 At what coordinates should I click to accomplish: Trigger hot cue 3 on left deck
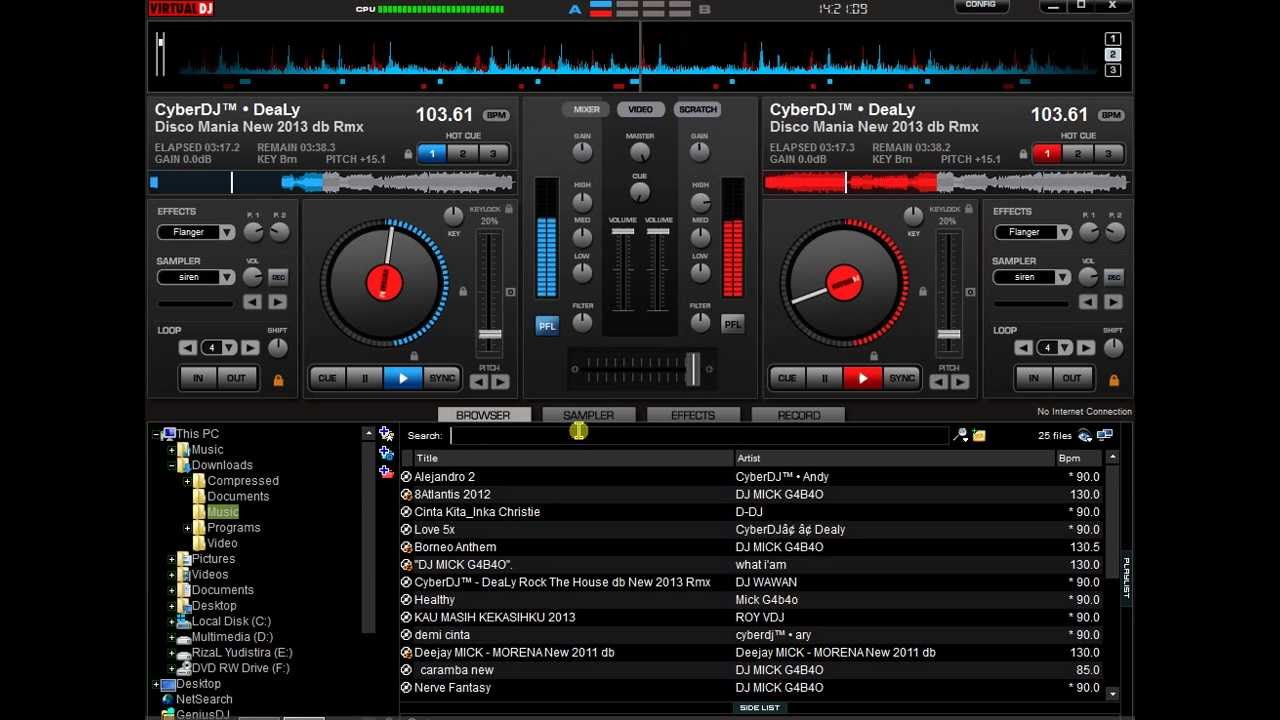(493, 154)
